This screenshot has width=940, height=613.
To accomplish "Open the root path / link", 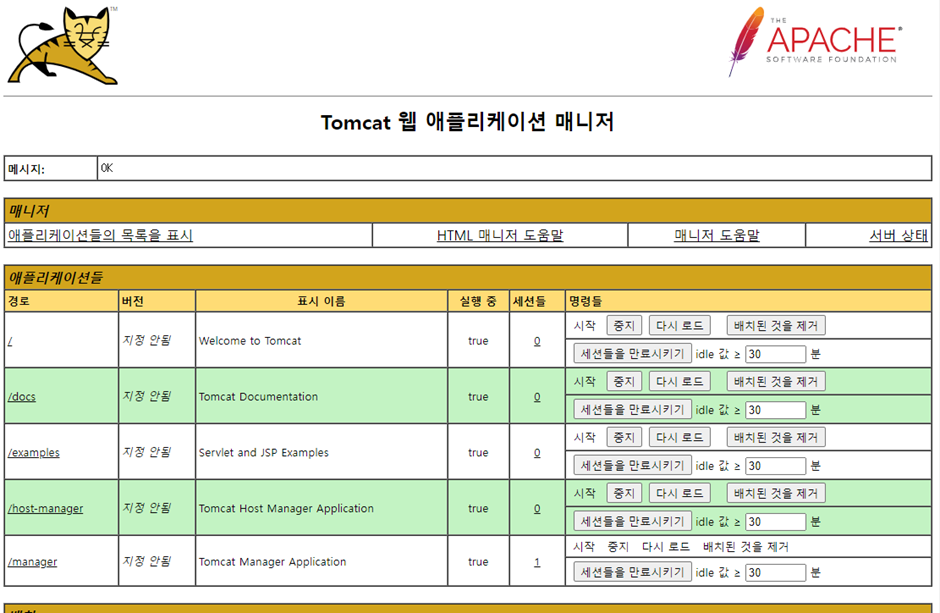I will 10,341.
